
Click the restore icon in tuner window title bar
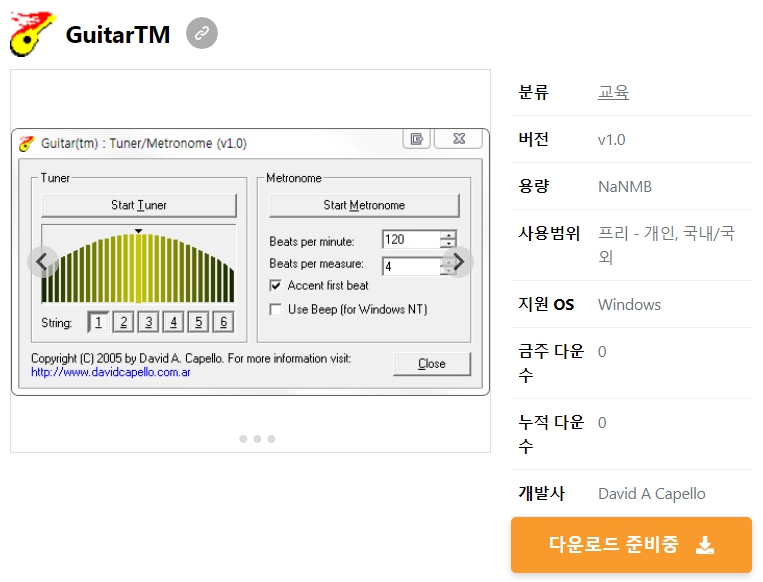tap(417, 139)
